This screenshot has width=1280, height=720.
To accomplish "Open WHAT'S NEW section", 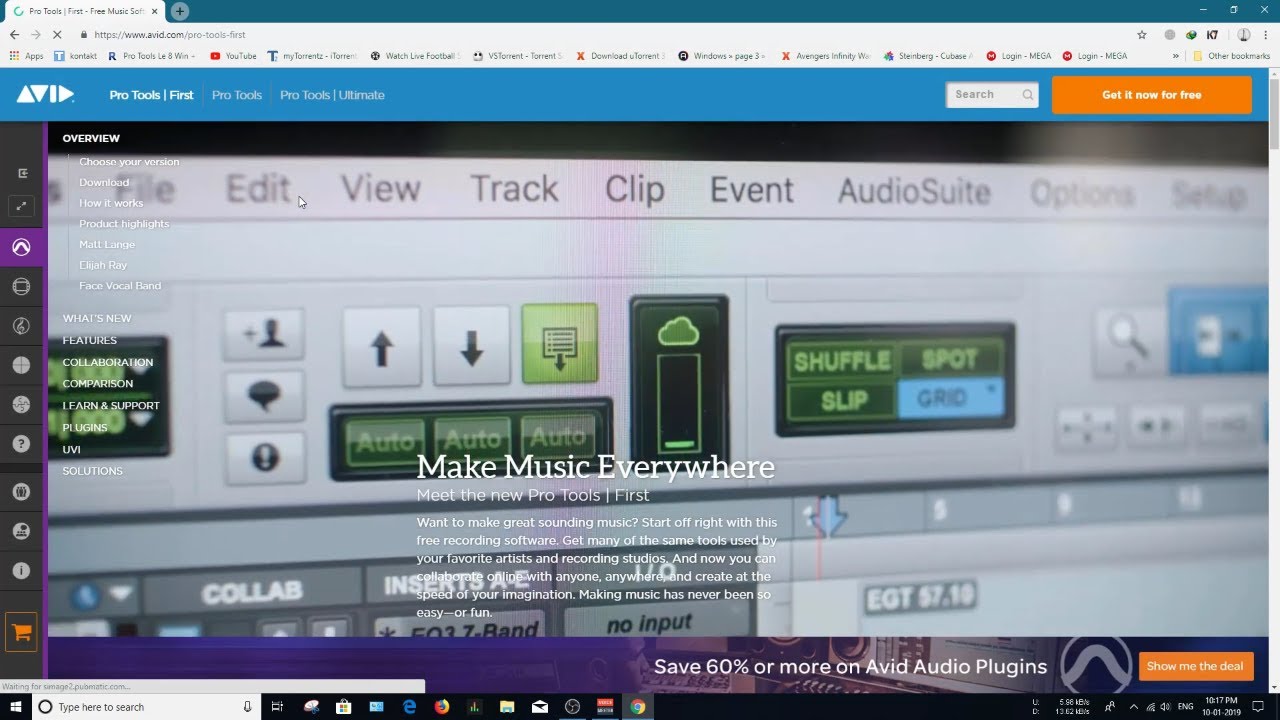I will (97, 318).
